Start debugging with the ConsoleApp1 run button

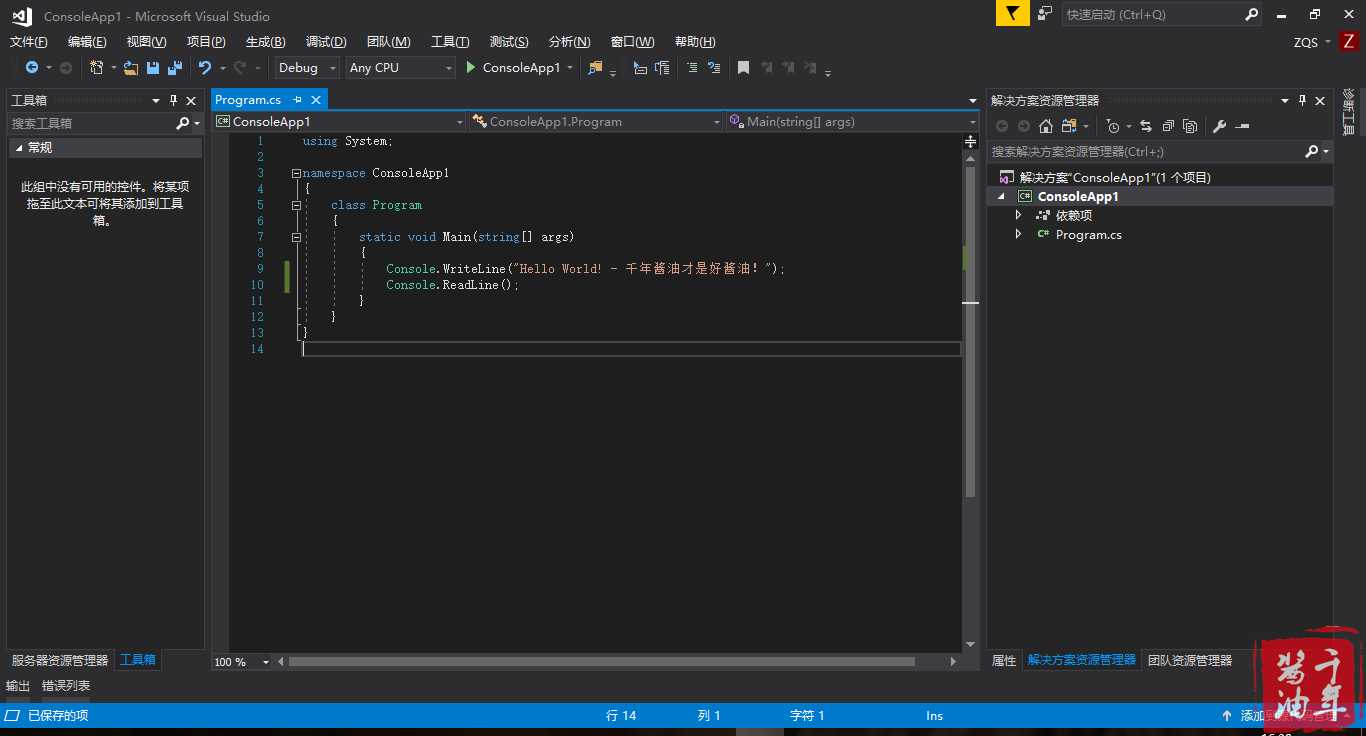512,68
